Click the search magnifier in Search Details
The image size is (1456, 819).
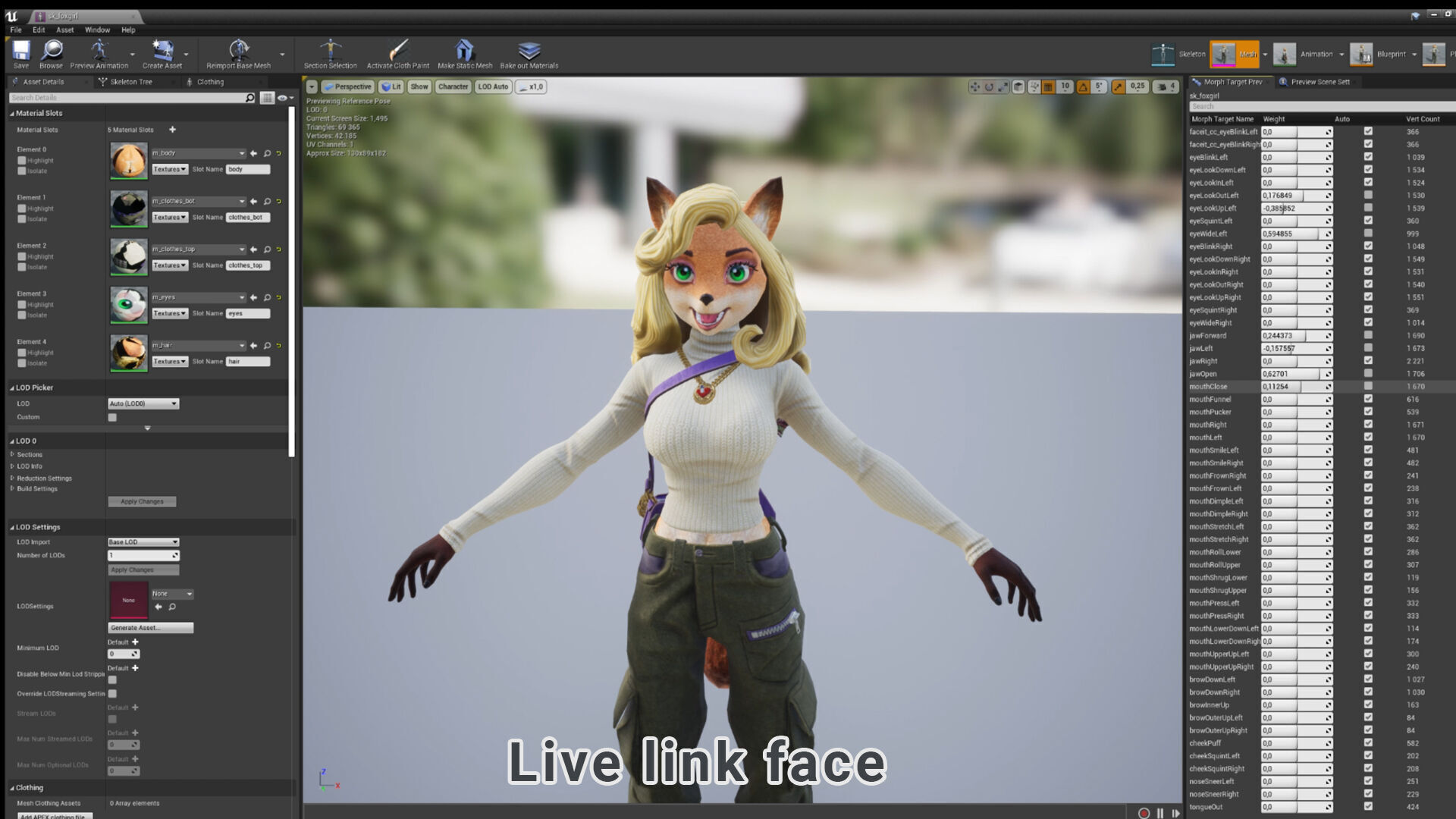(250, 97)
